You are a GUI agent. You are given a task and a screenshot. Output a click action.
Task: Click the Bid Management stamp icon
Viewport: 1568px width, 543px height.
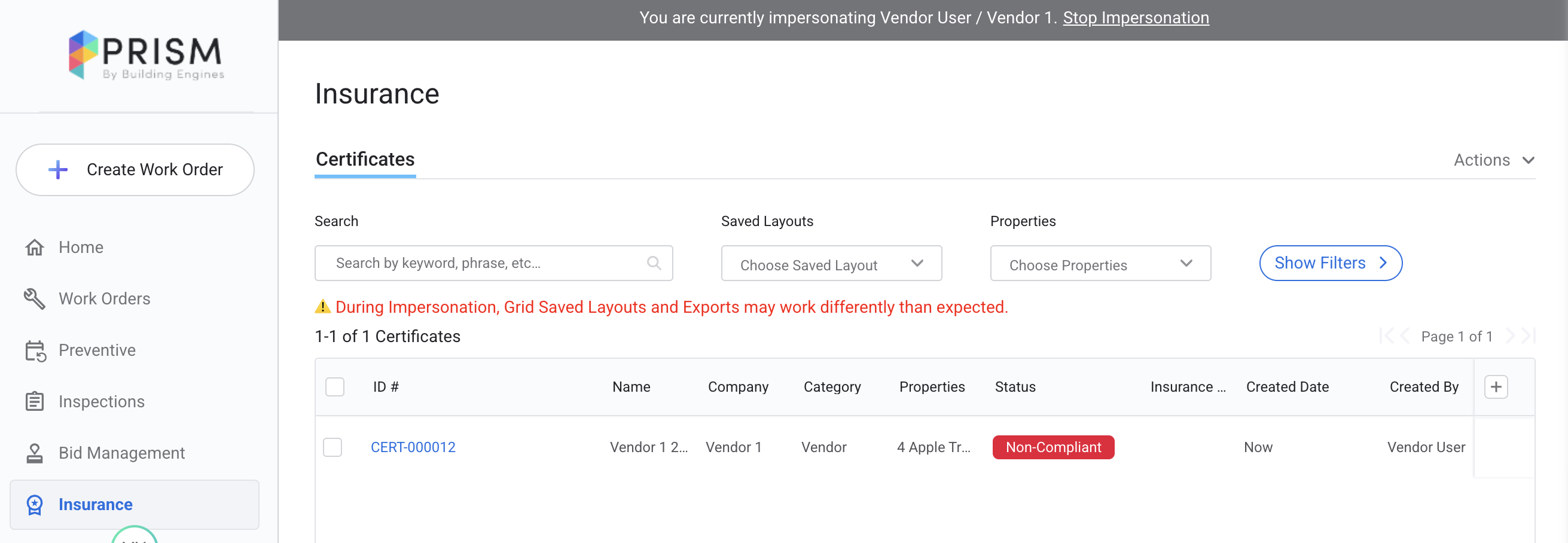pos(35,453)
